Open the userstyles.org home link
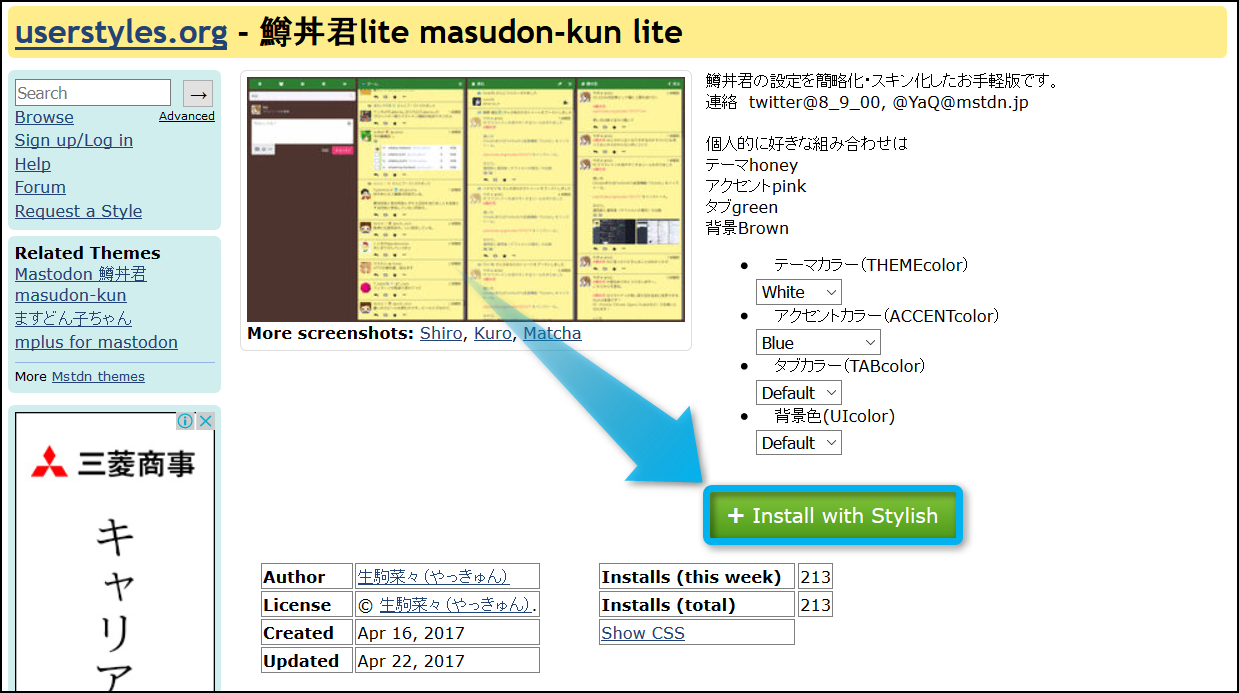1239x693 pixels. pos(121,33)
